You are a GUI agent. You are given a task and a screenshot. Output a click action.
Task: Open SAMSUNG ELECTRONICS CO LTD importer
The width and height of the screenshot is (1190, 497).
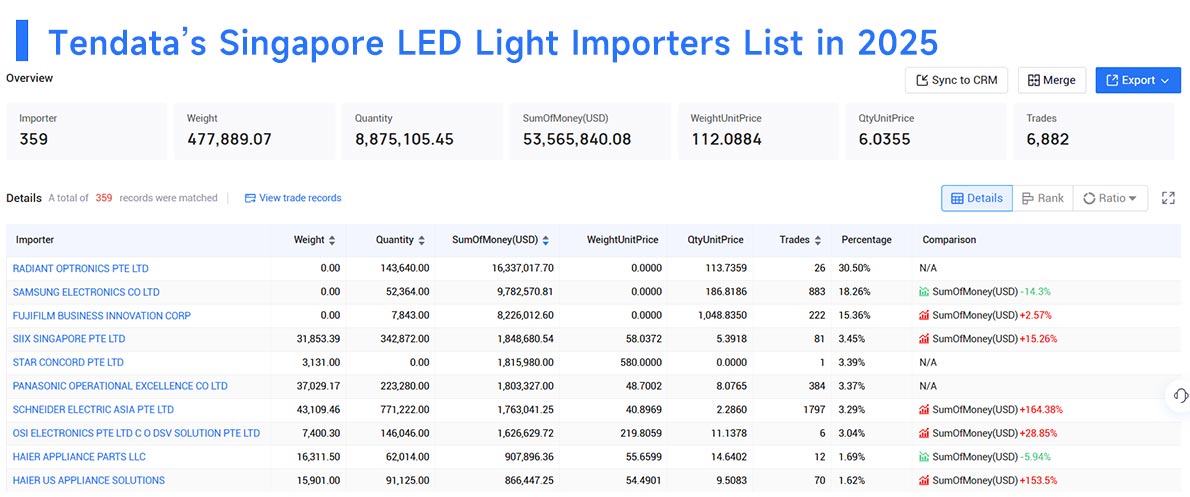click(x=86, y=292)
